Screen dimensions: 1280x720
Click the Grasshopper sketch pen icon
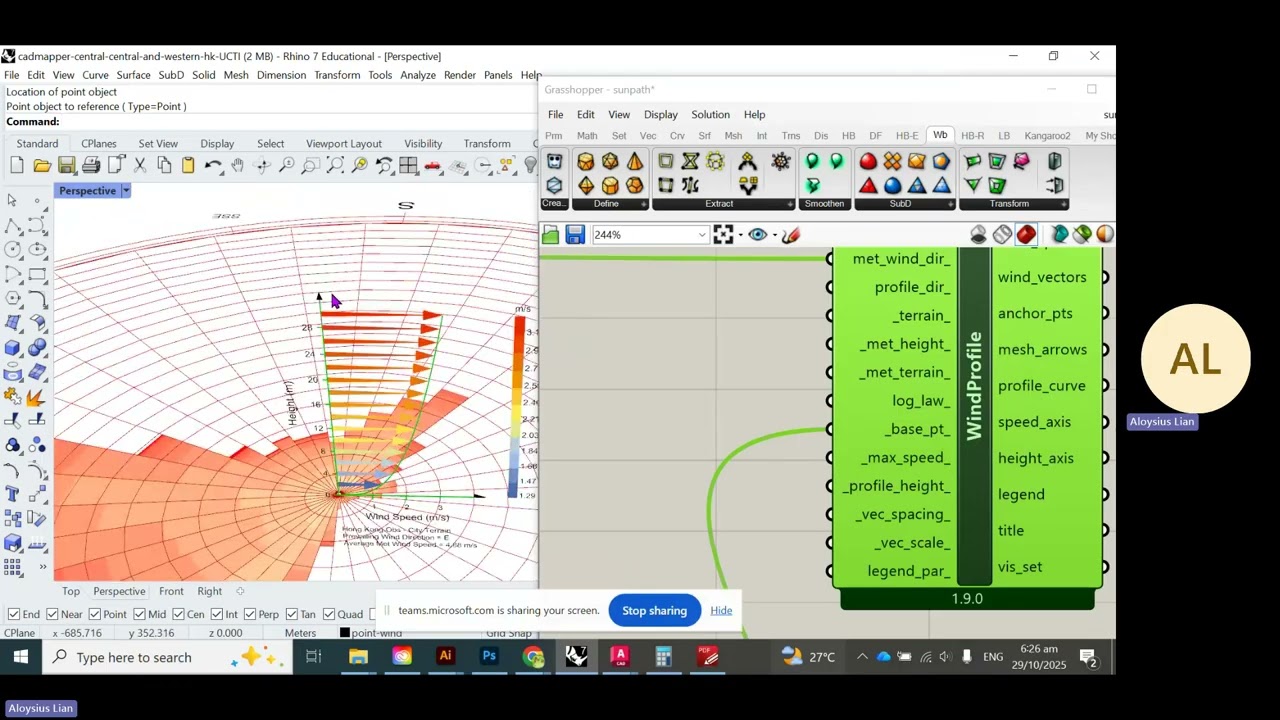tap(791, 235)
